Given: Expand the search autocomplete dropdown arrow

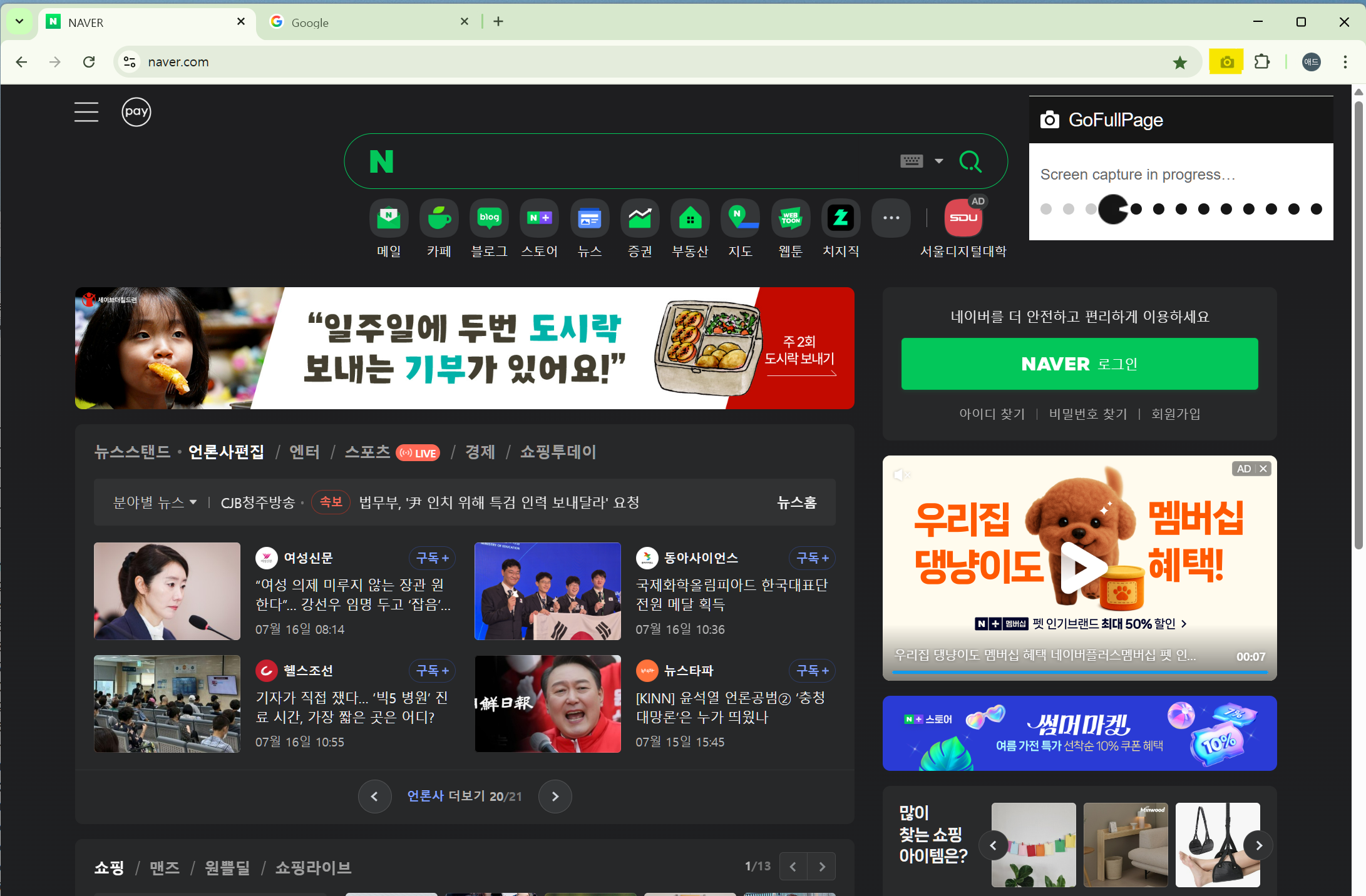Looking at the screenshot, I should coord(938,161).
